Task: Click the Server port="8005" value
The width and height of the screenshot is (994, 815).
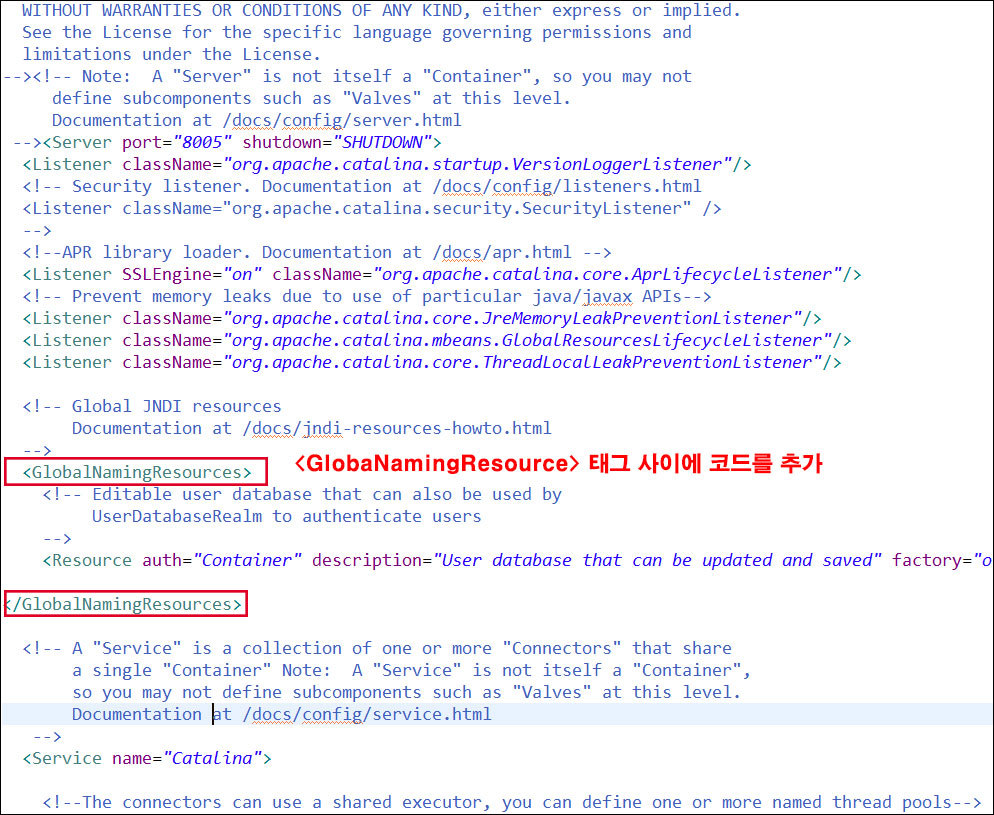Action: click(202, 142)
